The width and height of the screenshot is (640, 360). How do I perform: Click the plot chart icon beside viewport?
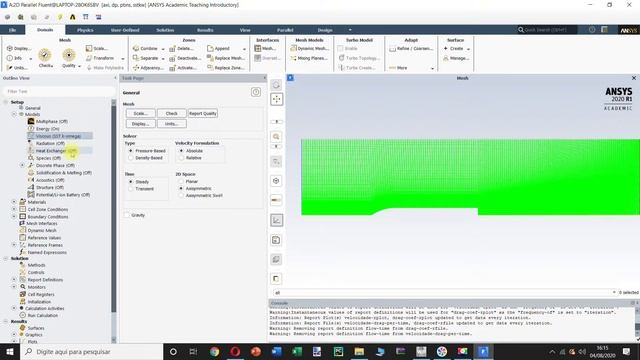[x=276, y=220]
